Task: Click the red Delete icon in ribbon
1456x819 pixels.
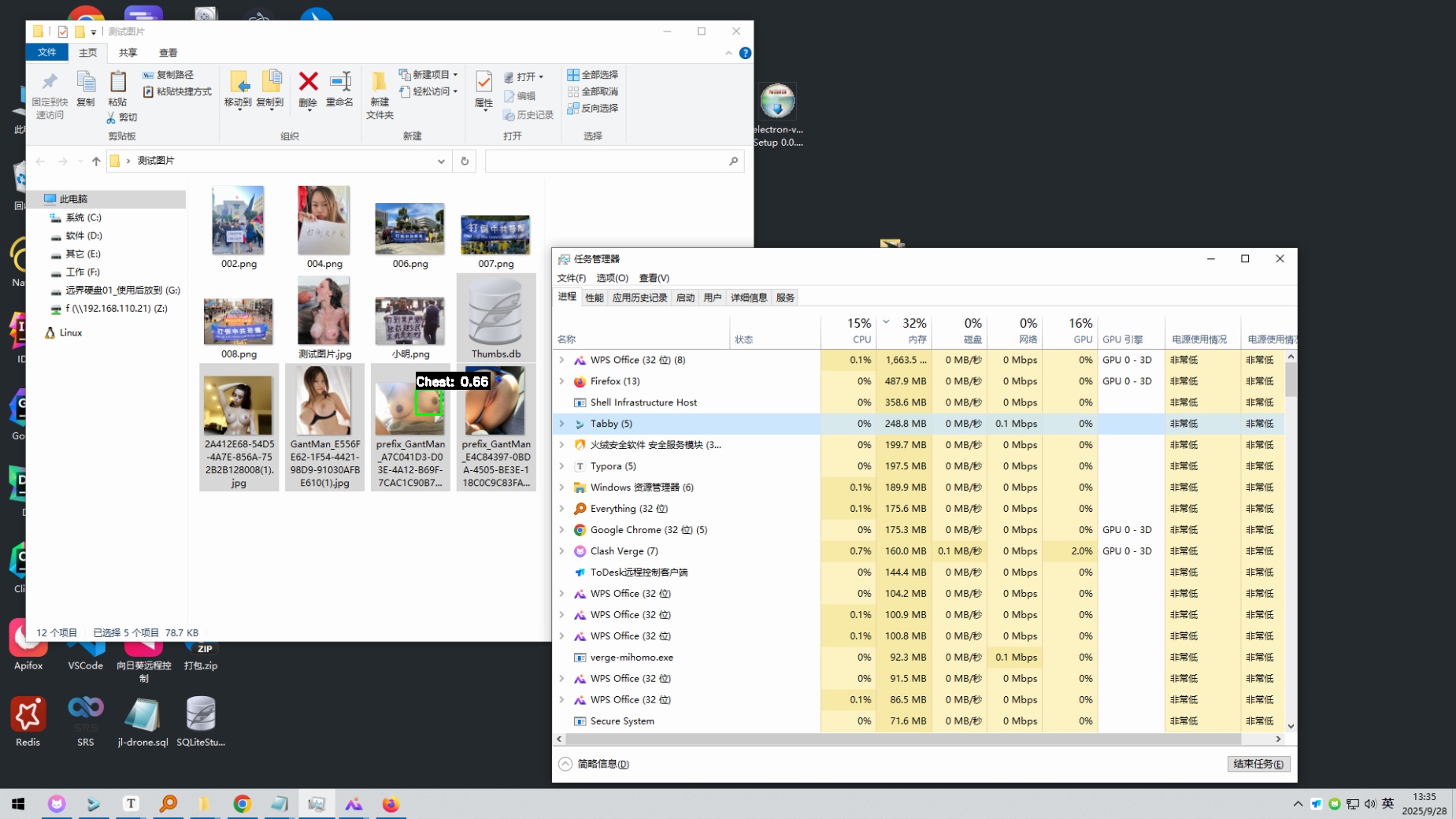Action: click(x=308, y=83)
